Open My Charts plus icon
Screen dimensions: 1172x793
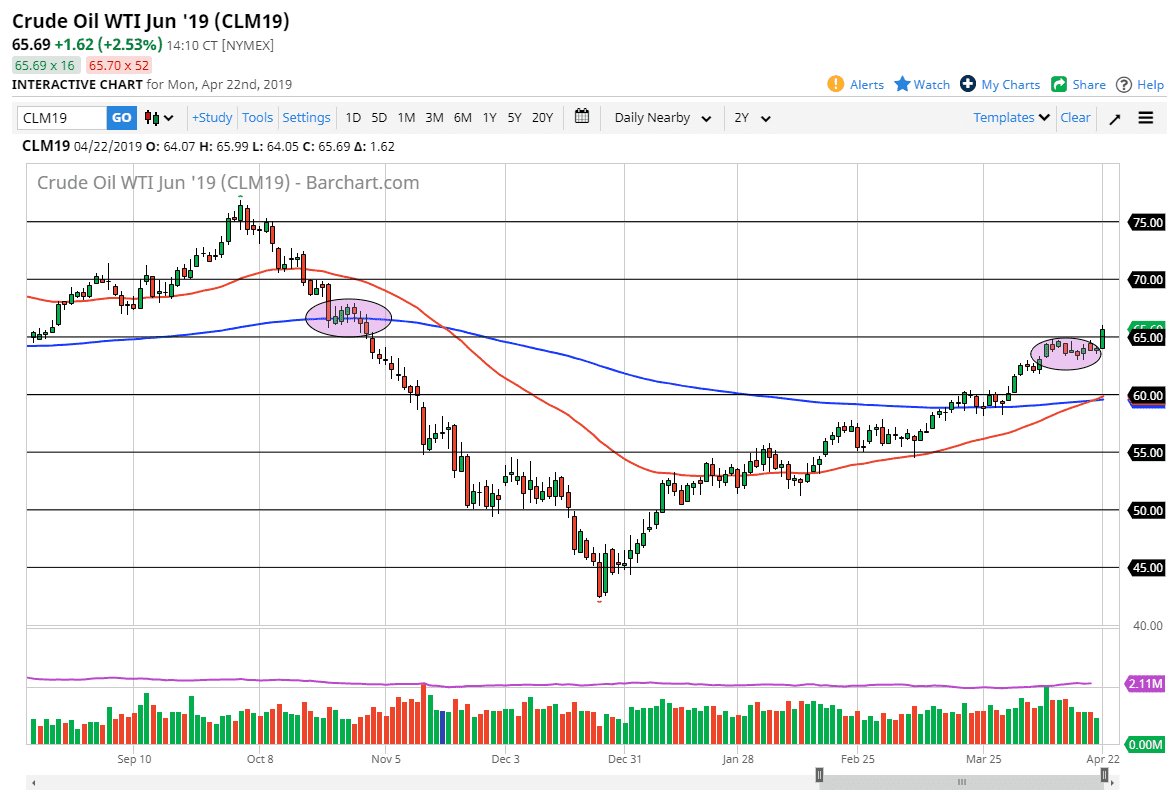(968, 84)
